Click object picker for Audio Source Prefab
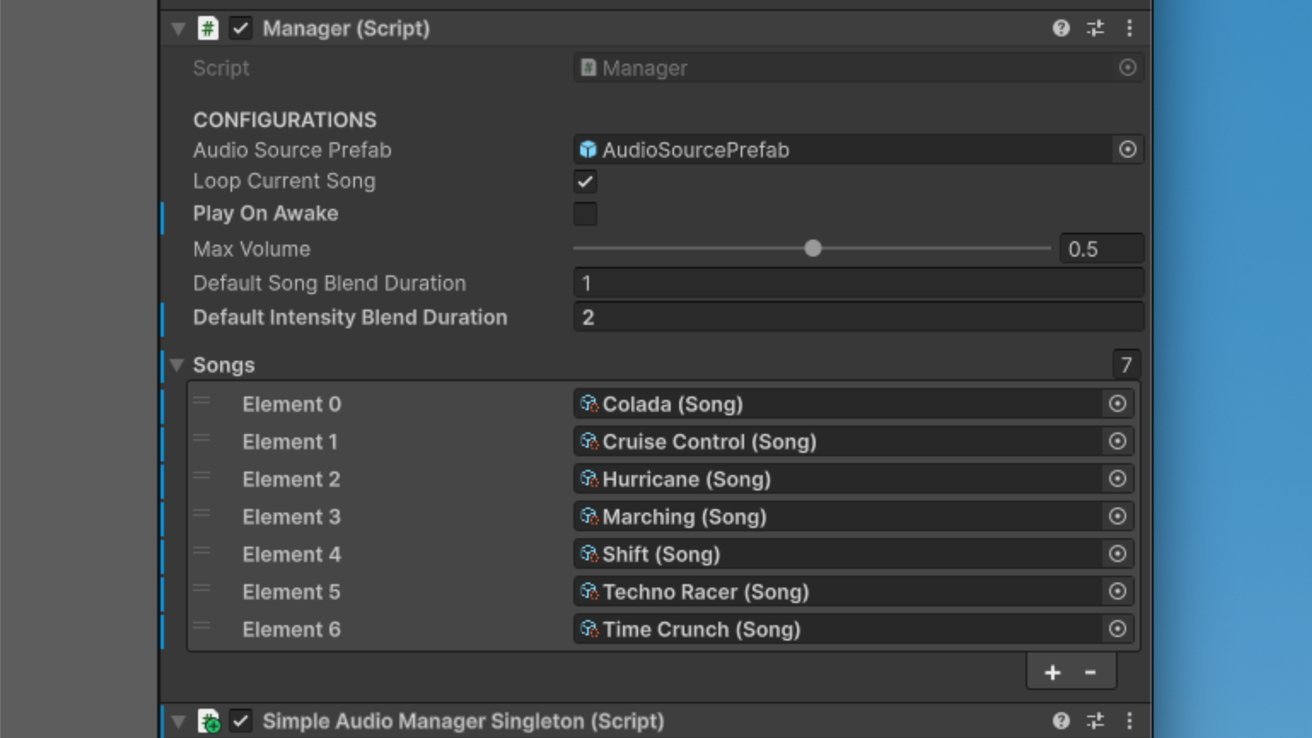The height and width of the screenshot is (738, 1312). pyautogui.click(x=1127, y=150)
